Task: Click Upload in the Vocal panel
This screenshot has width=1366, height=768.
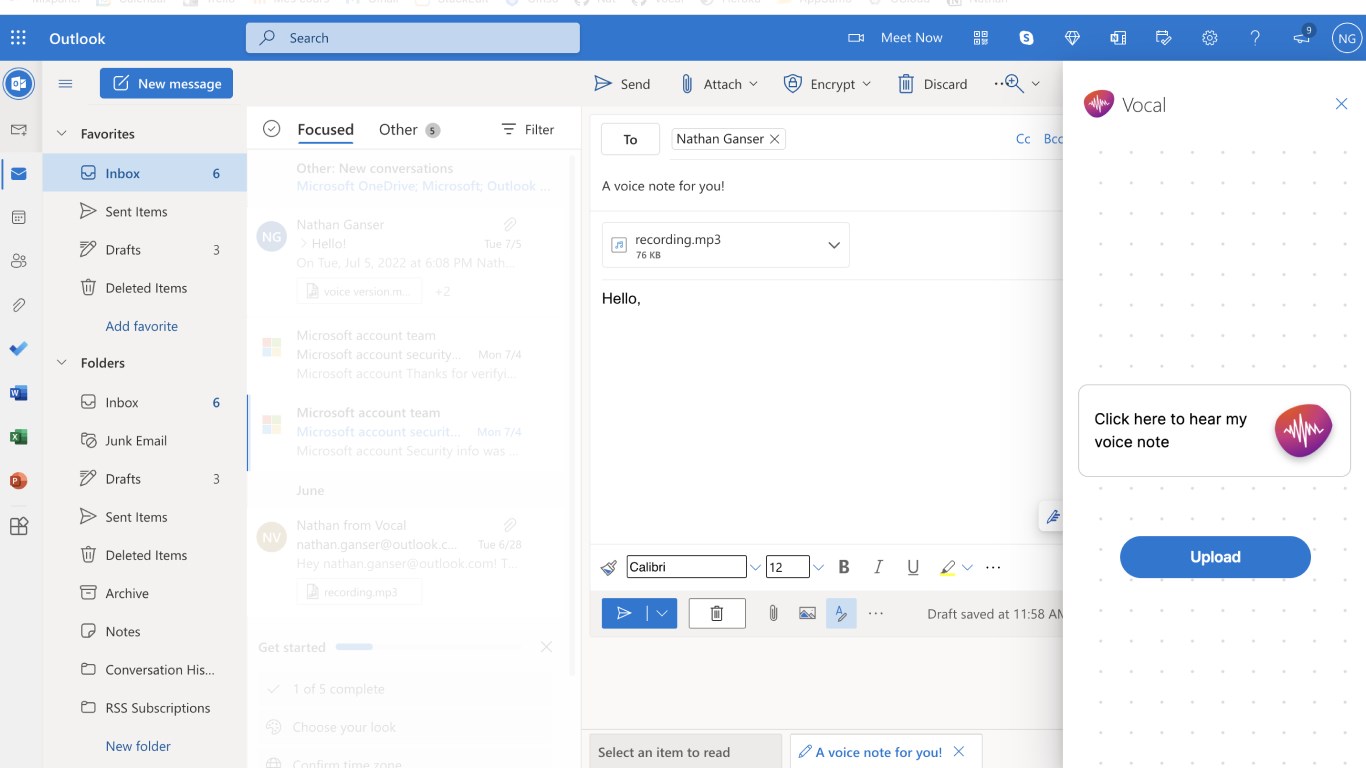Action: pos(1215,557)
